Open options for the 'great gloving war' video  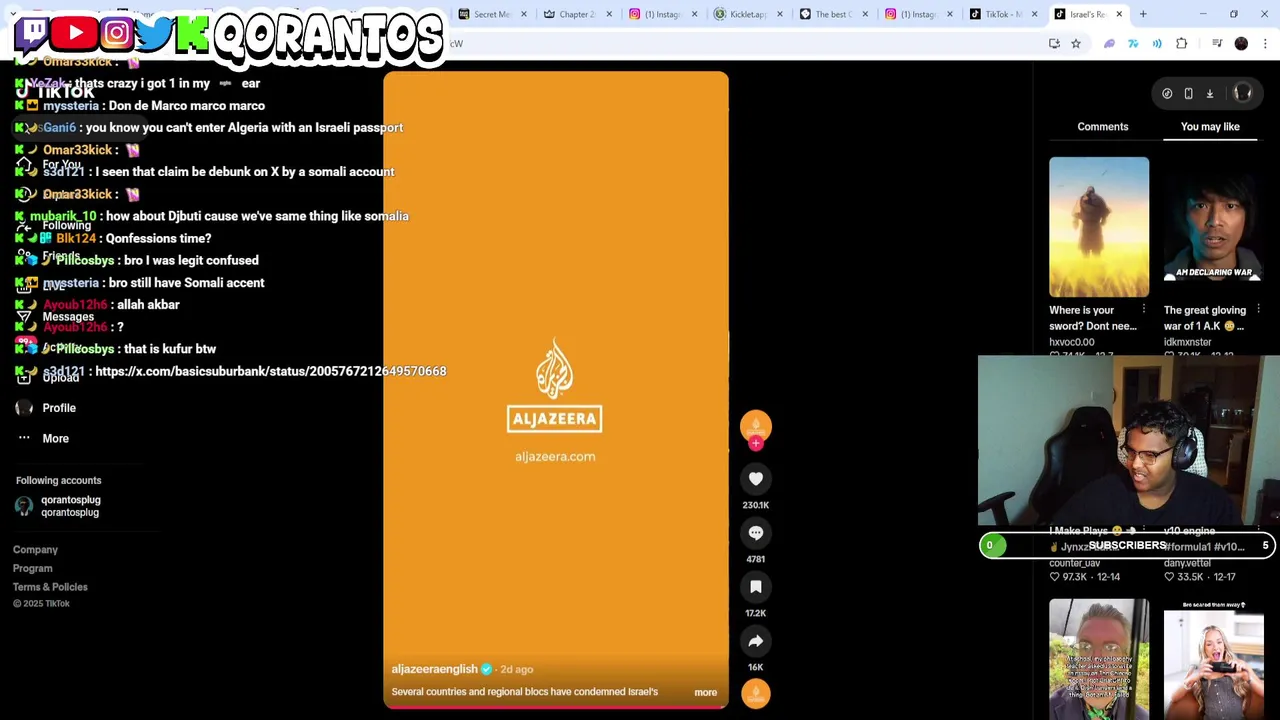tap(1258, 310)
